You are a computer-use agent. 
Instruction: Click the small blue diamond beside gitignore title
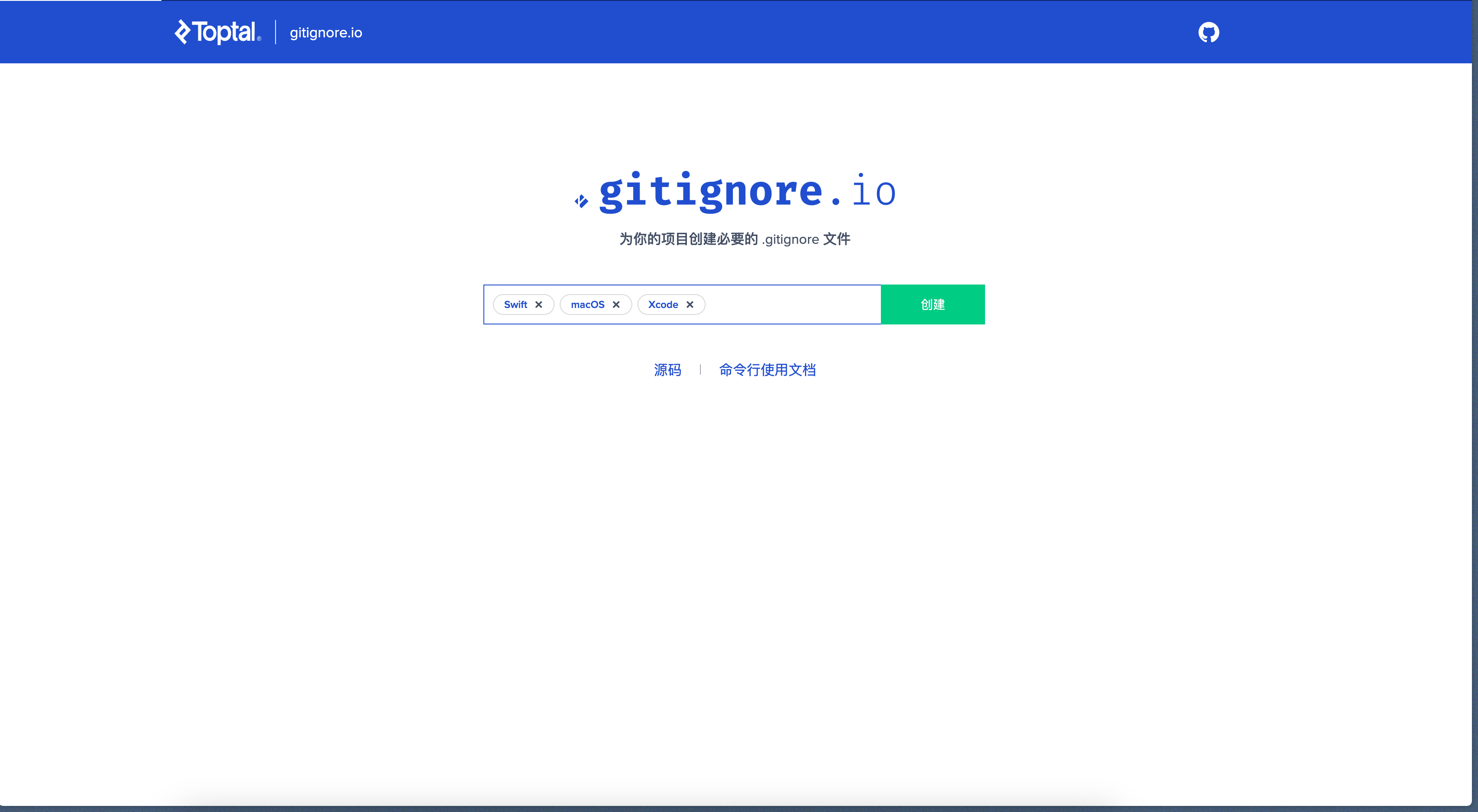click(581, 201)
